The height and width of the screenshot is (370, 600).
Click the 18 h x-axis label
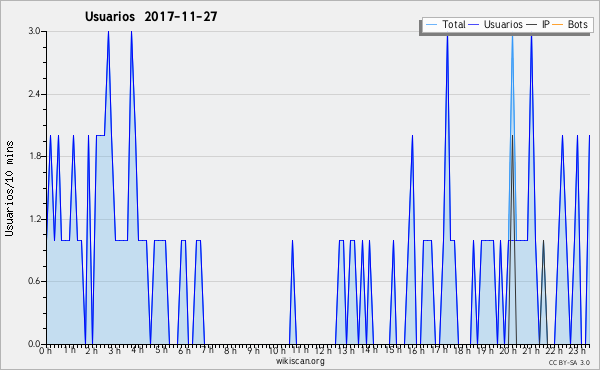(462, 350)
